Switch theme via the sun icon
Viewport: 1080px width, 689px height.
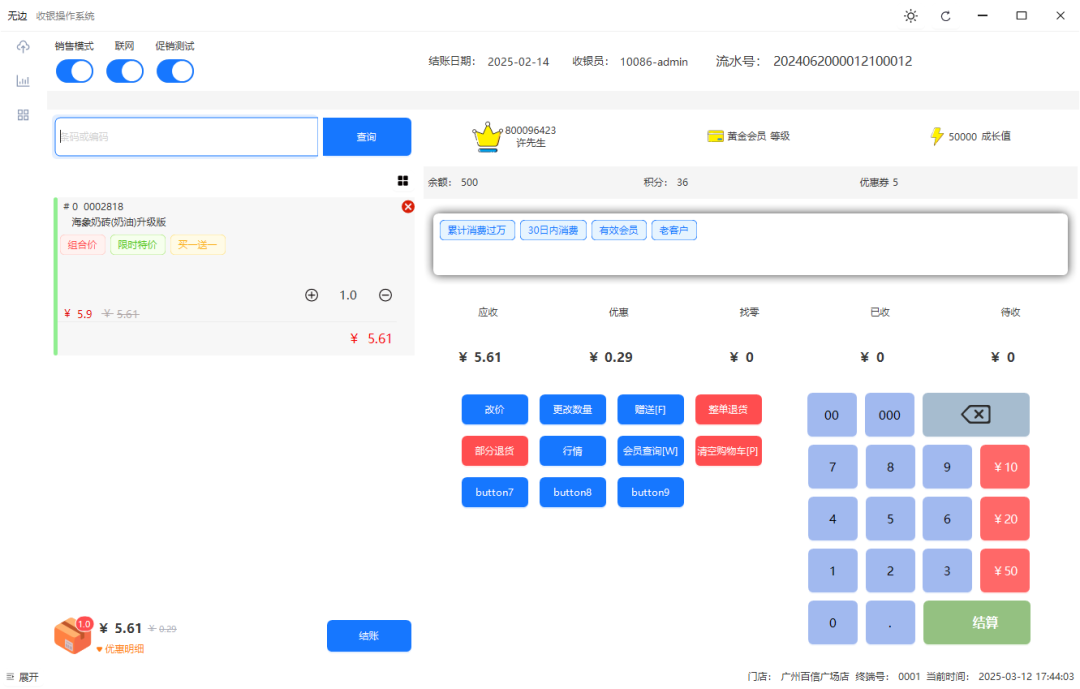click(x=909, y=16)
